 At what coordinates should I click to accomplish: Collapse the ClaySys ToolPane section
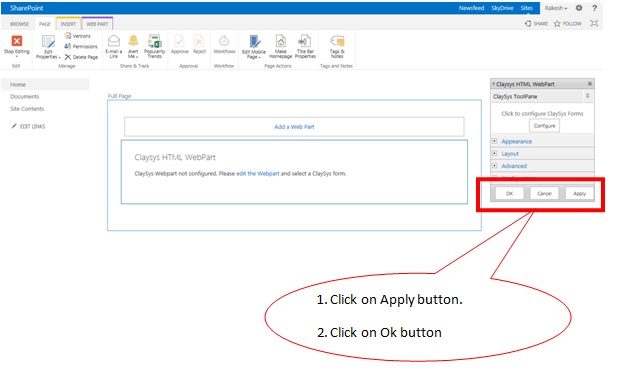(587, 96)
